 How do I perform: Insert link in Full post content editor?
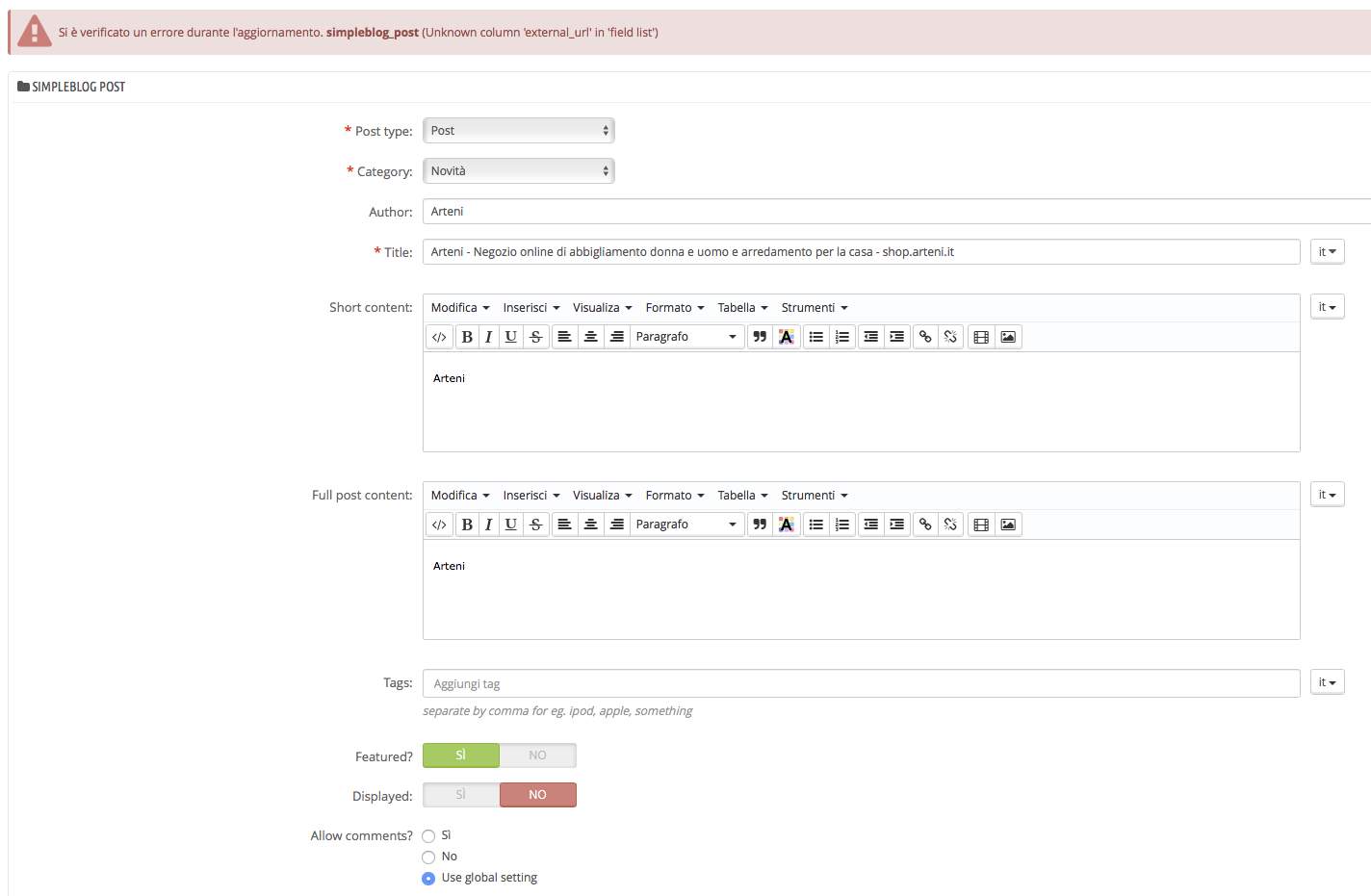pos(925,525)
